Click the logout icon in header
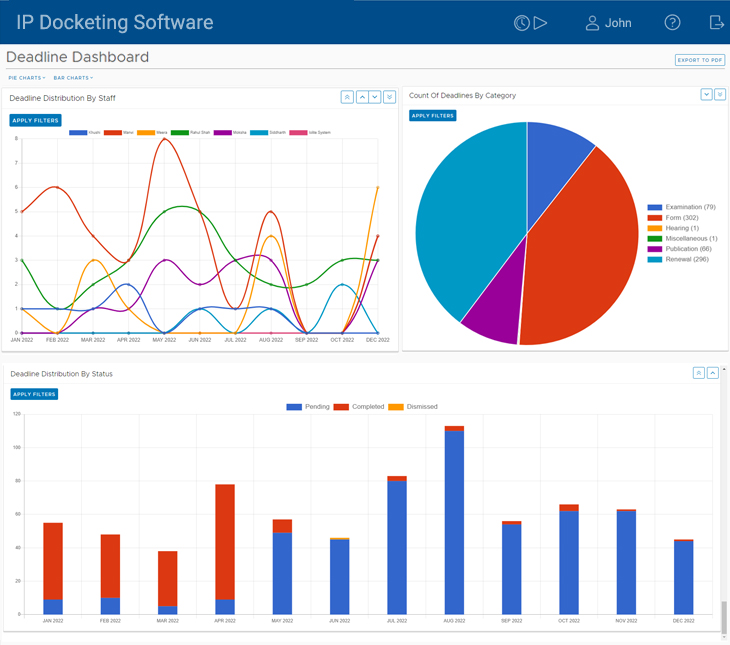 716,23
